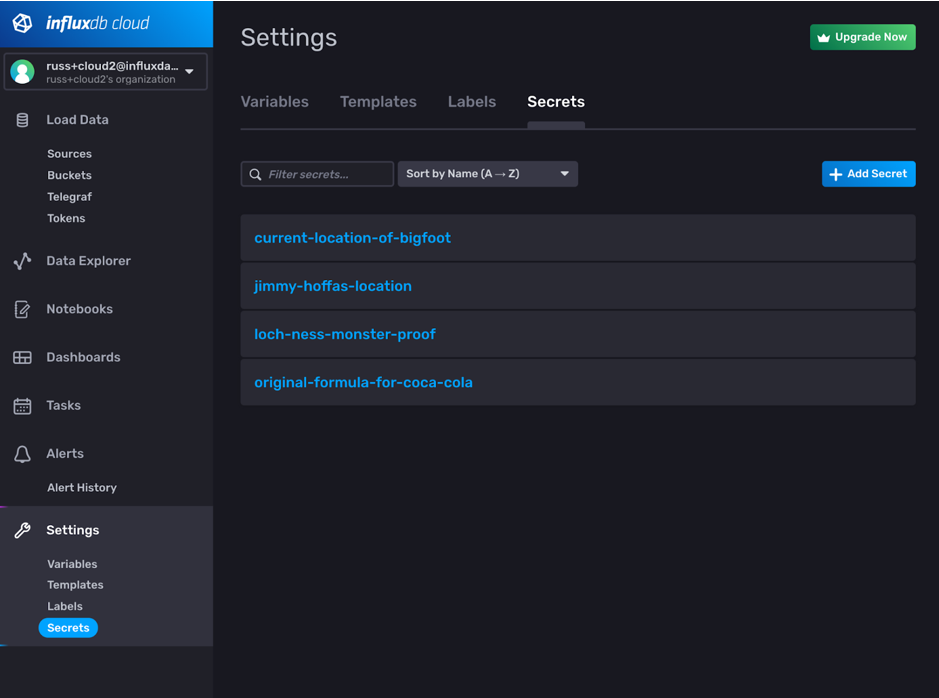The image size is (939, 698).
Task: Click the Dashboards grid icon
Action: 22,357
